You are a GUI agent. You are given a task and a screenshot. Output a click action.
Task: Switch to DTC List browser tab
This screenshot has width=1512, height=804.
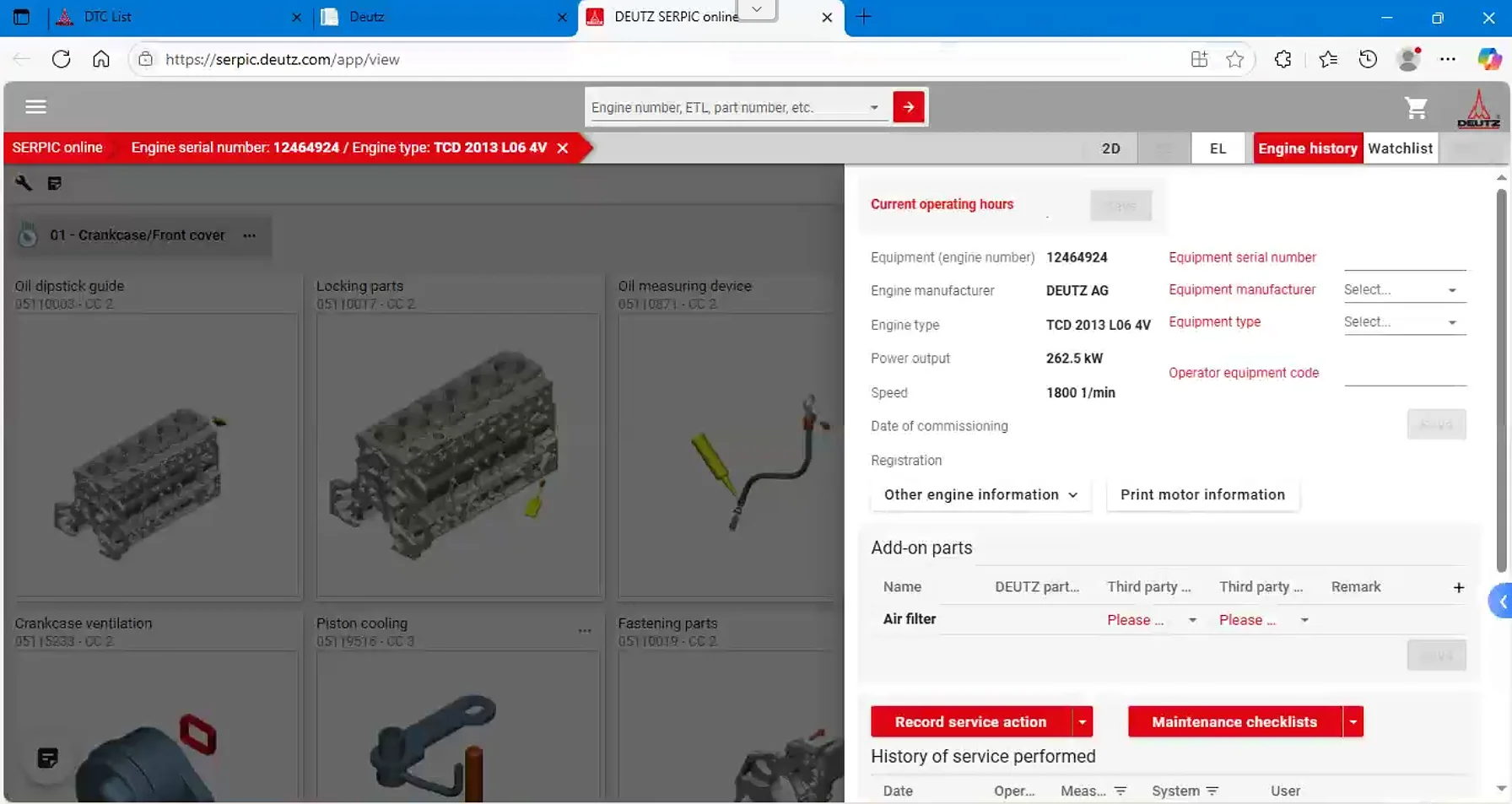(x=177, y=18)
